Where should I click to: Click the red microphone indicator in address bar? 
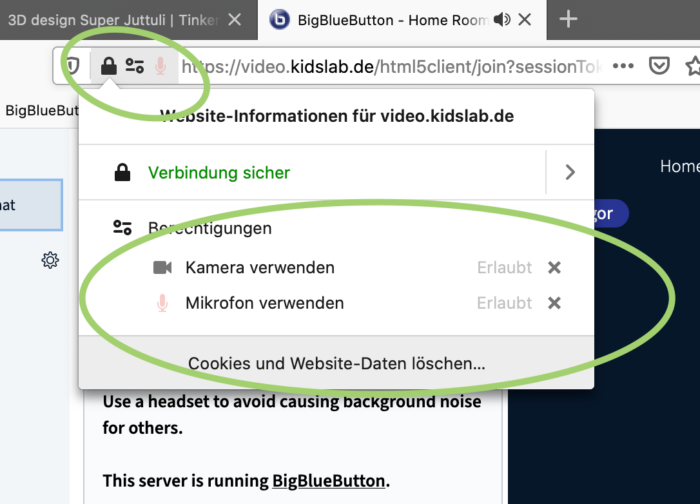pos(160,66)
